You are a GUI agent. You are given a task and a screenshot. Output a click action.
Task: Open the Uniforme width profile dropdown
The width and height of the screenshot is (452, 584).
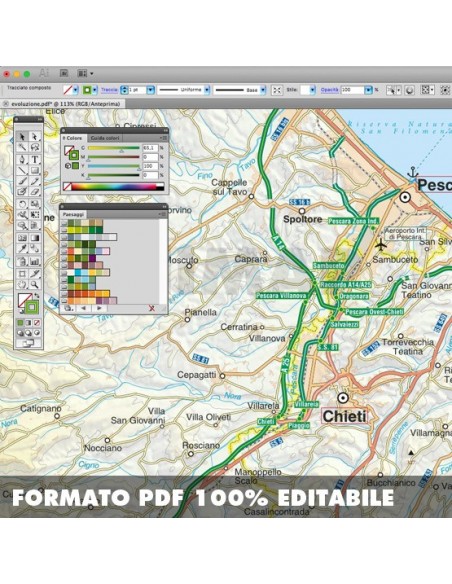[x=207, y=90]
